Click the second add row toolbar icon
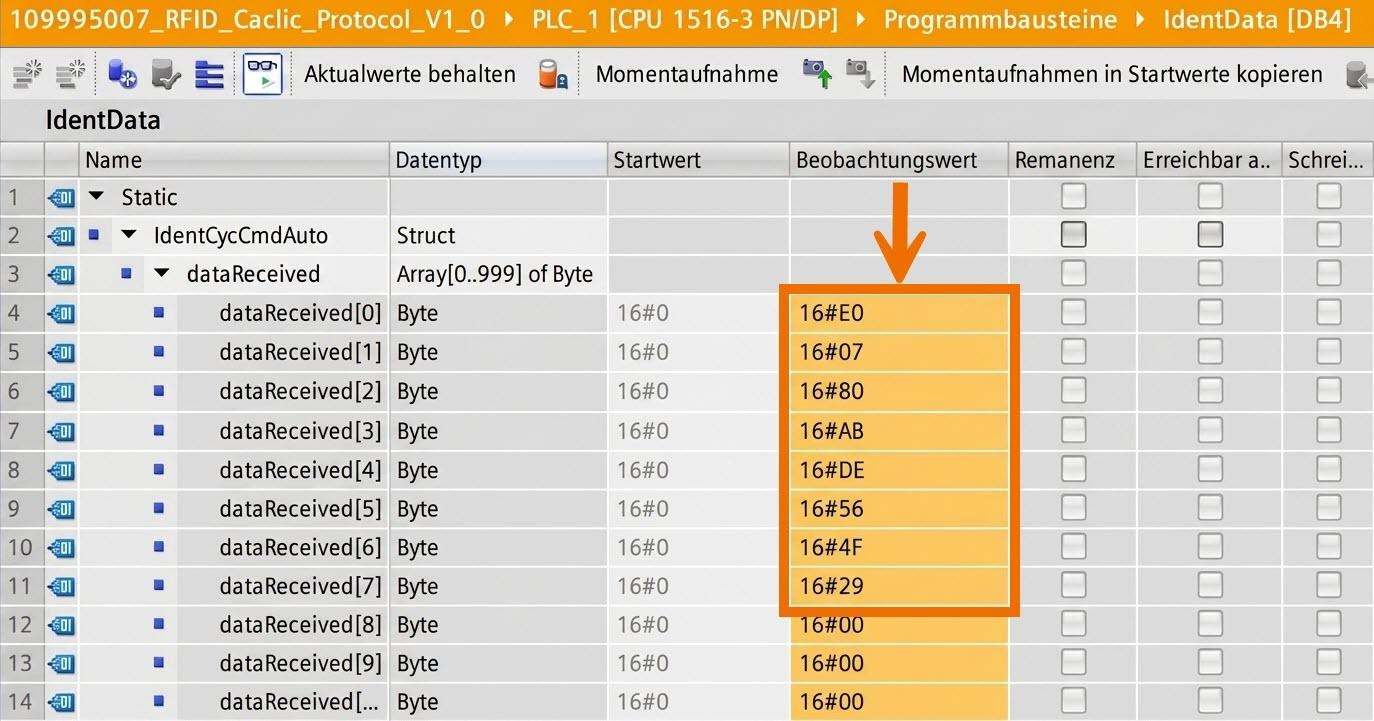This screenshot has height=721, width=1374. click(x=71, y=74)
